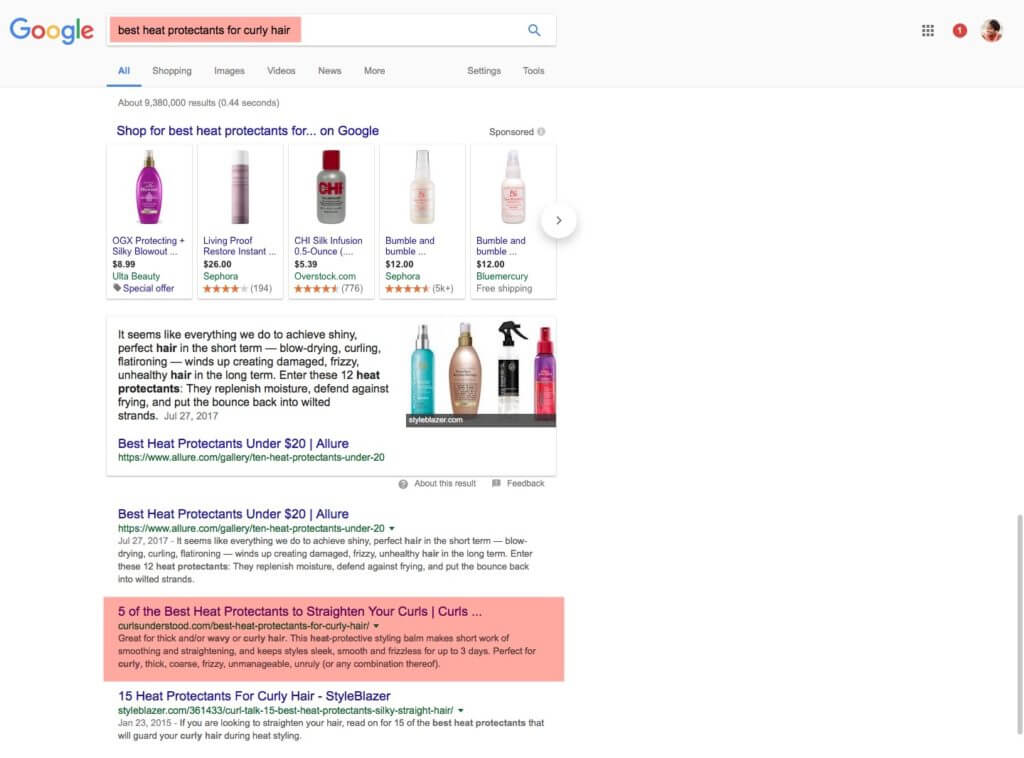Click the About this result link
The height and width of the screenshot is (758, 1024).
[x=445, y=483]
